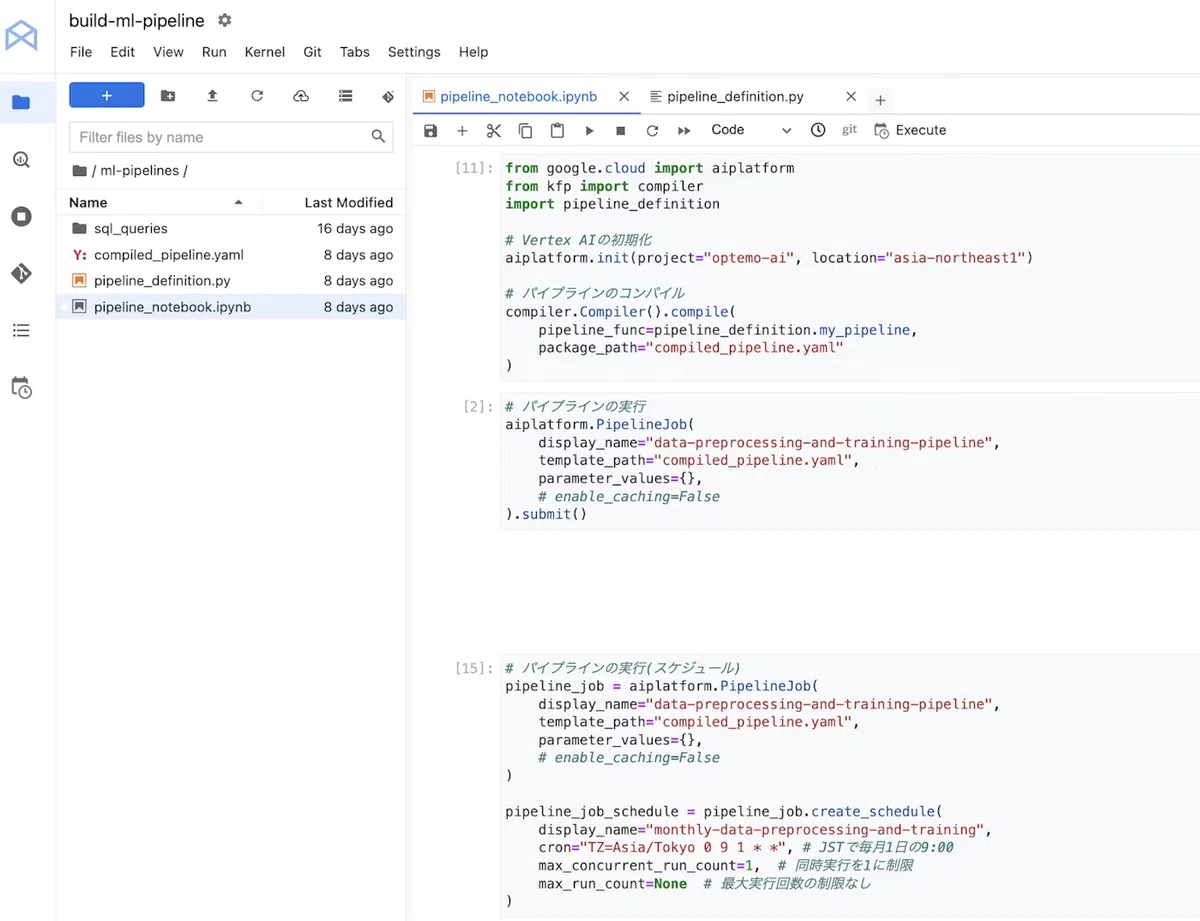
Task: Click the git button in notebook toolbar
Action: [850, 130]
